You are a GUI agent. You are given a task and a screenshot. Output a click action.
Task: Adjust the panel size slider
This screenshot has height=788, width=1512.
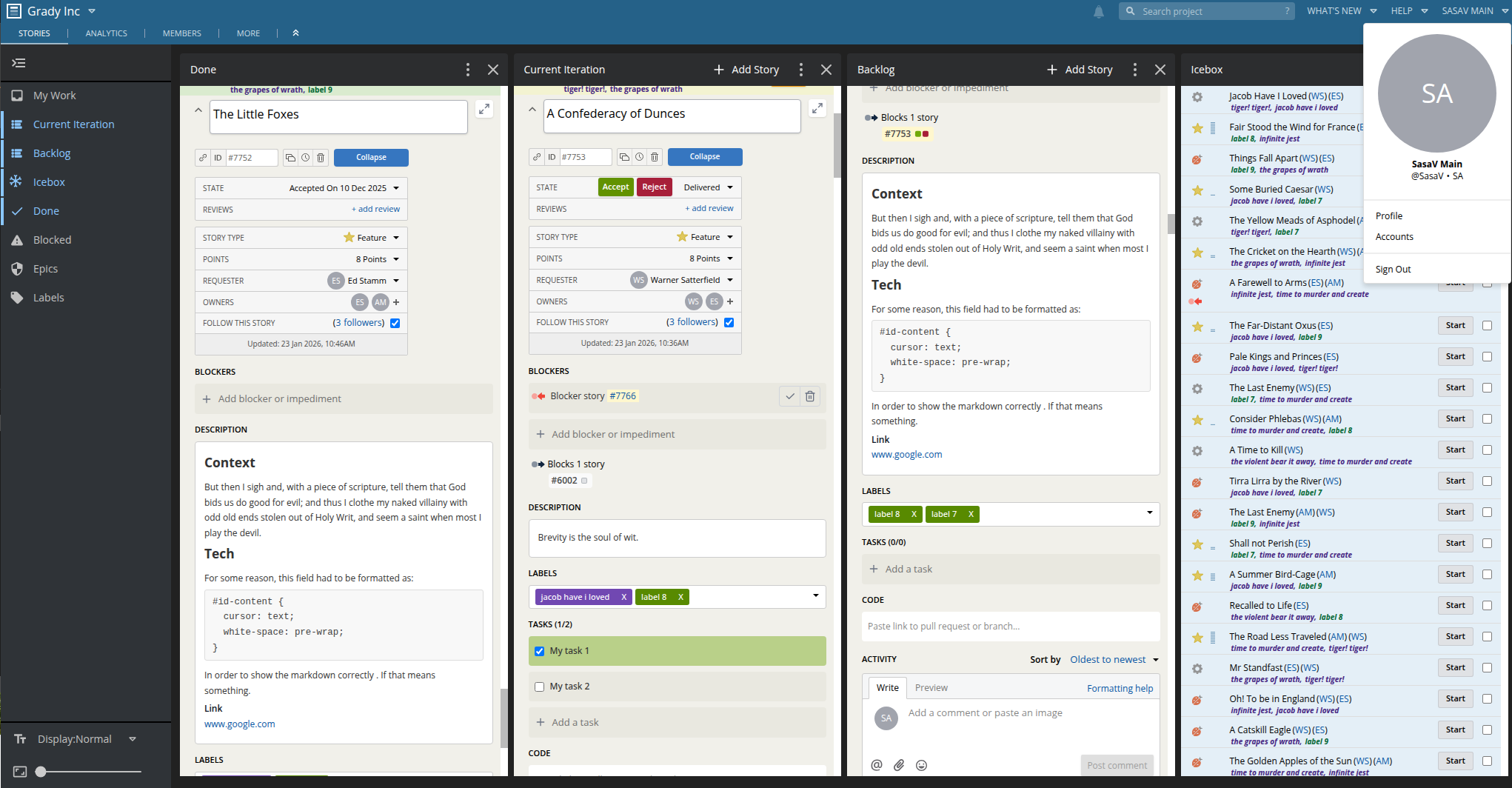(x=41, y=772)
